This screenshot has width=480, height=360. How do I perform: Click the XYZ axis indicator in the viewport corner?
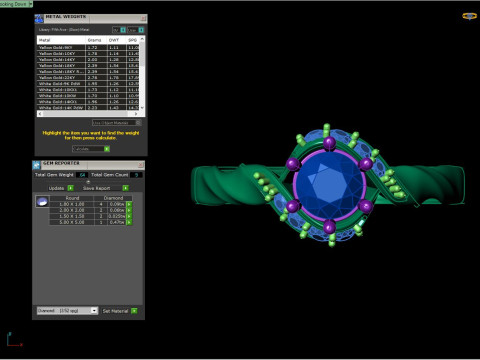click(14, 340)
